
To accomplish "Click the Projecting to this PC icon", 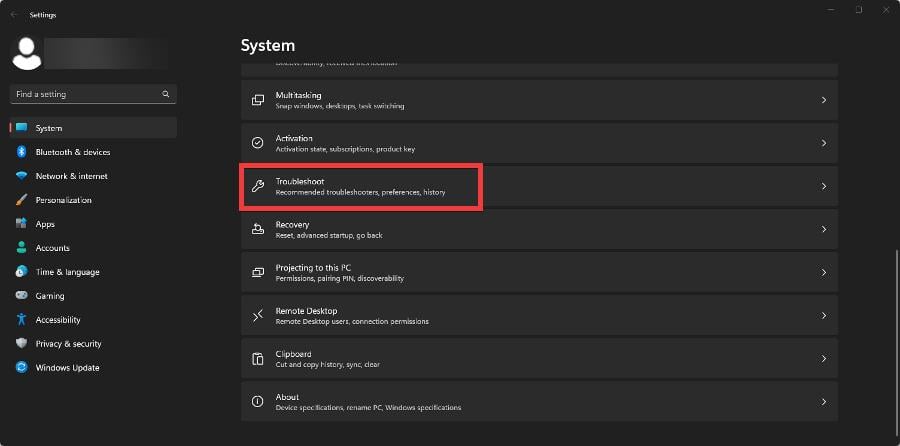I will point(257,272).
